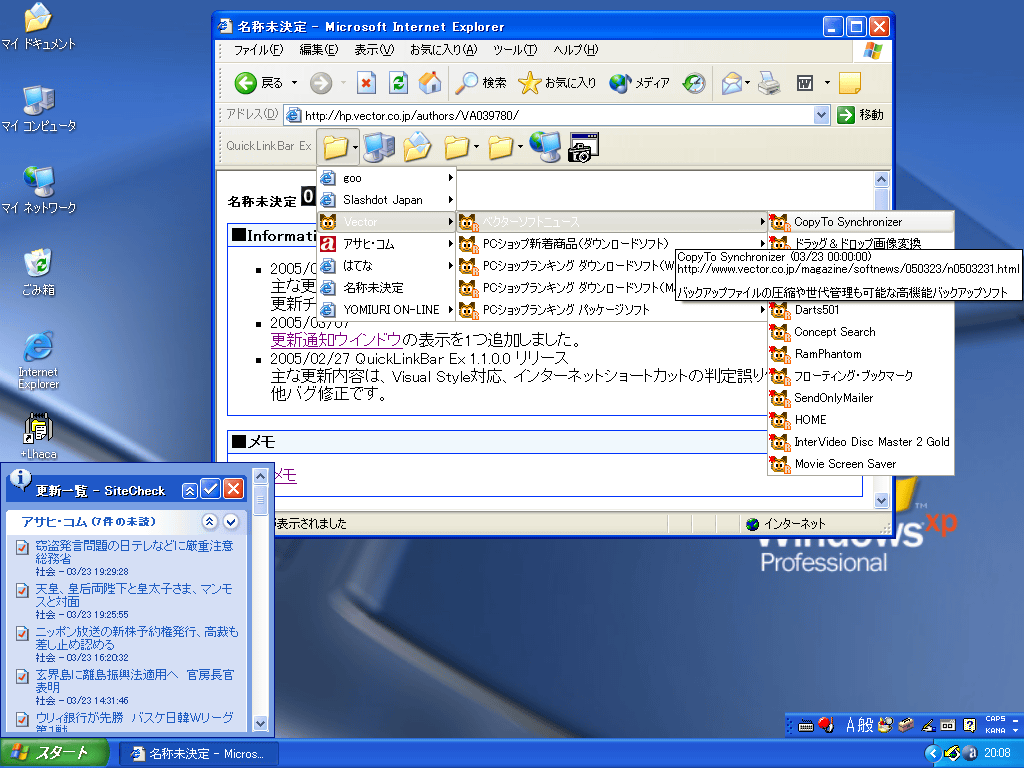
Task: Toggle checkbox for 窃盗発言問題 news item
Action: pos(22,547)
